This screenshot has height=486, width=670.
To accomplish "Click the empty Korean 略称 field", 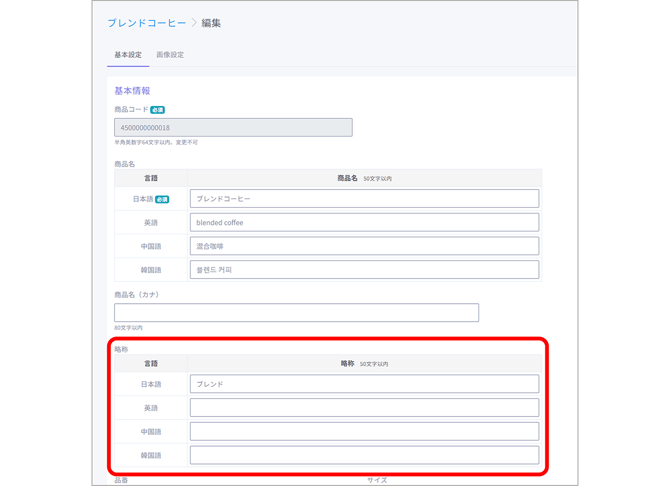I will 364,455.
